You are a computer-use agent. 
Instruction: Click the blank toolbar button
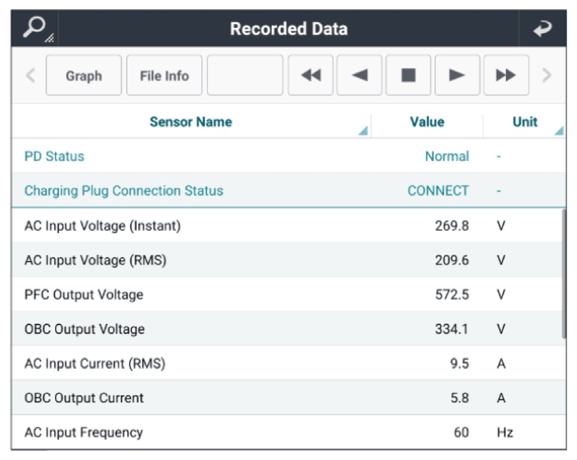[x=245, y=75]
